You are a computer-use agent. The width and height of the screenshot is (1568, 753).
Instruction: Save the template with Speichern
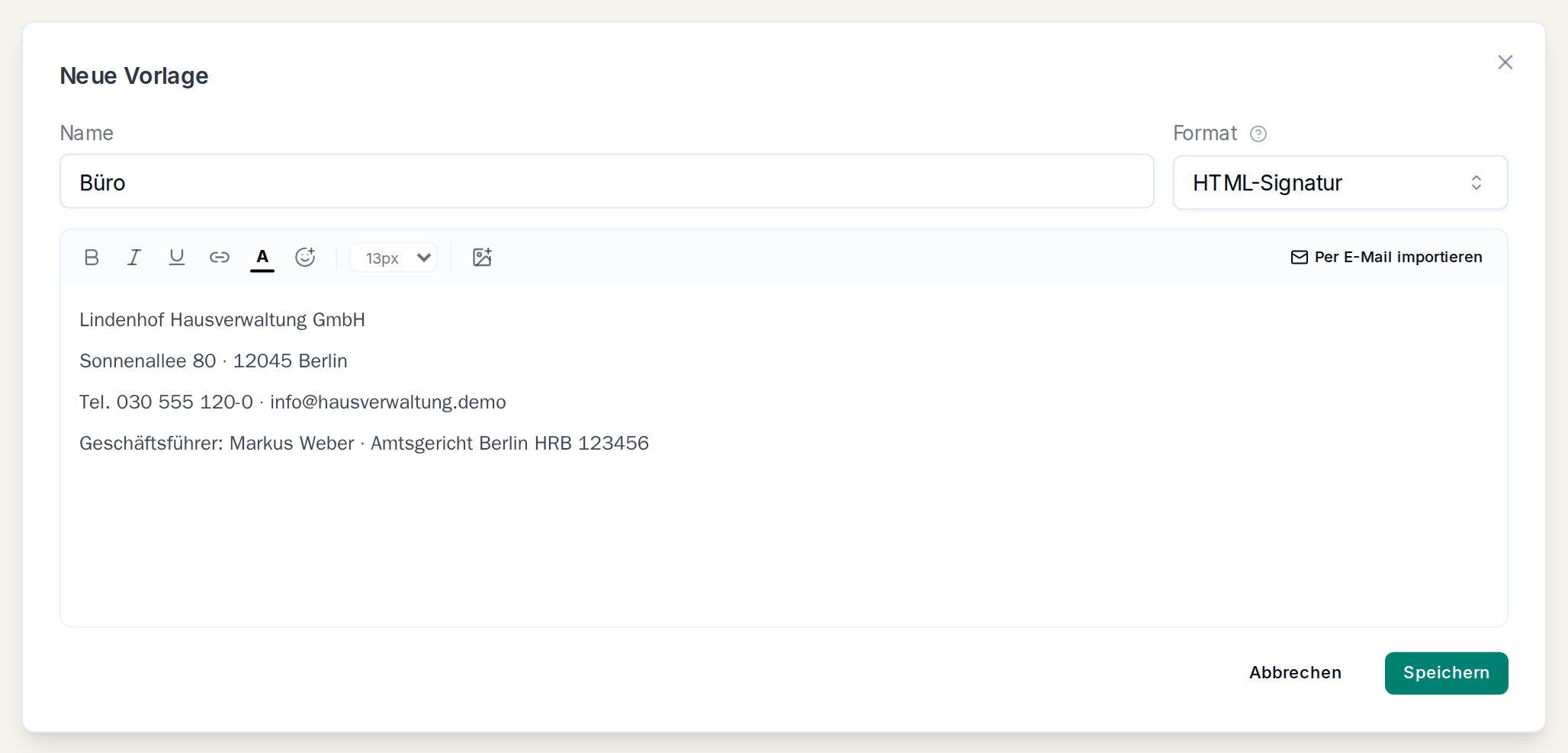(1446, 673)
